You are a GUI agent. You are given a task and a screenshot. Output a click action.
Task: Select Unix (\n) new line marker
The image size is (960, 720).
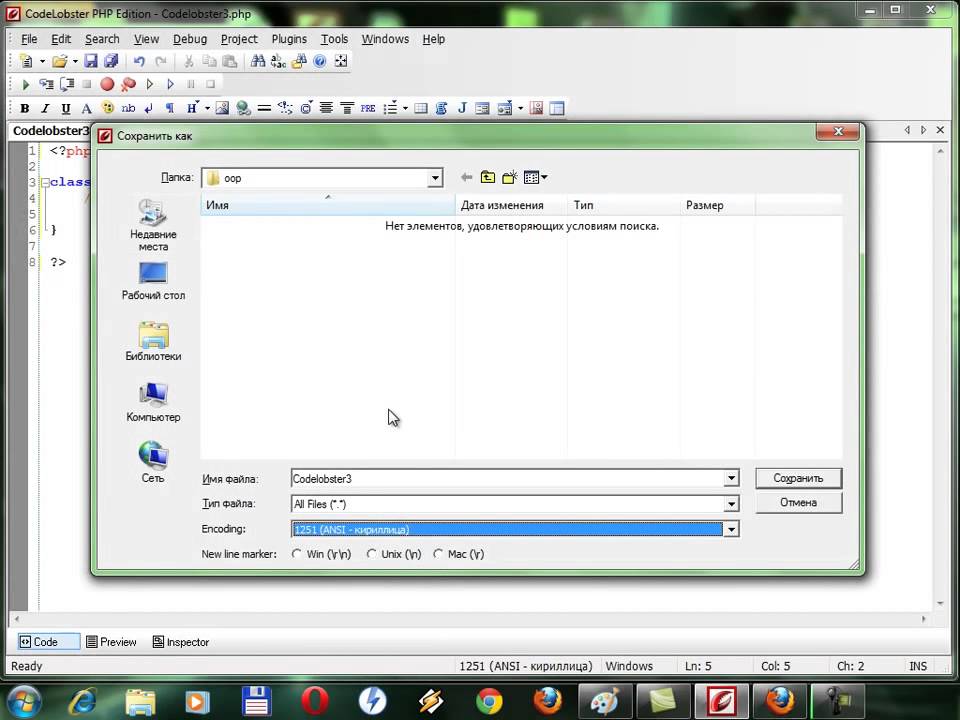[x=371, y=553]
